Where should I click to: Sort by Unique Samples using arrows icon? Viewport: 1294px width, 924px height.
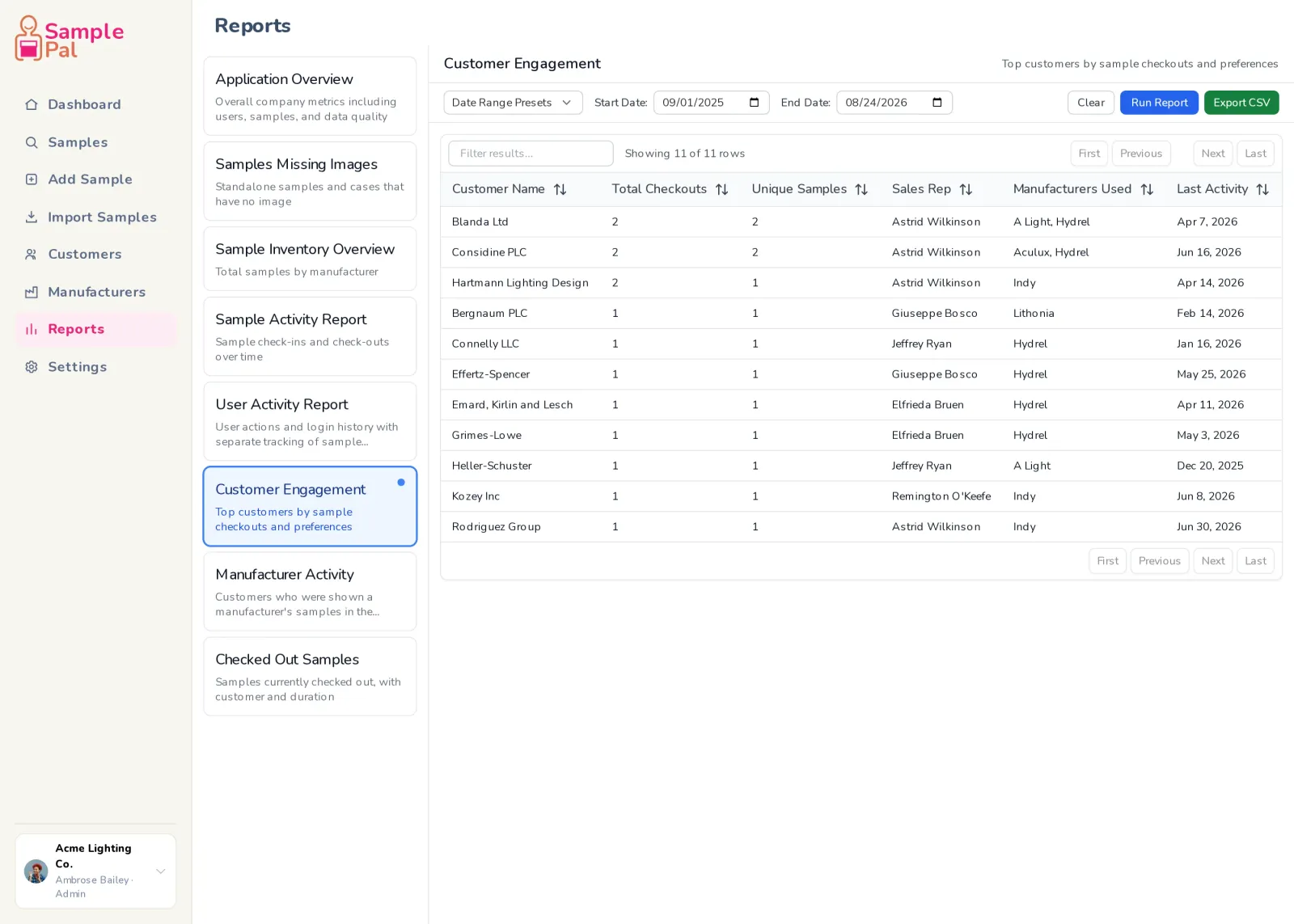(861, 189)
